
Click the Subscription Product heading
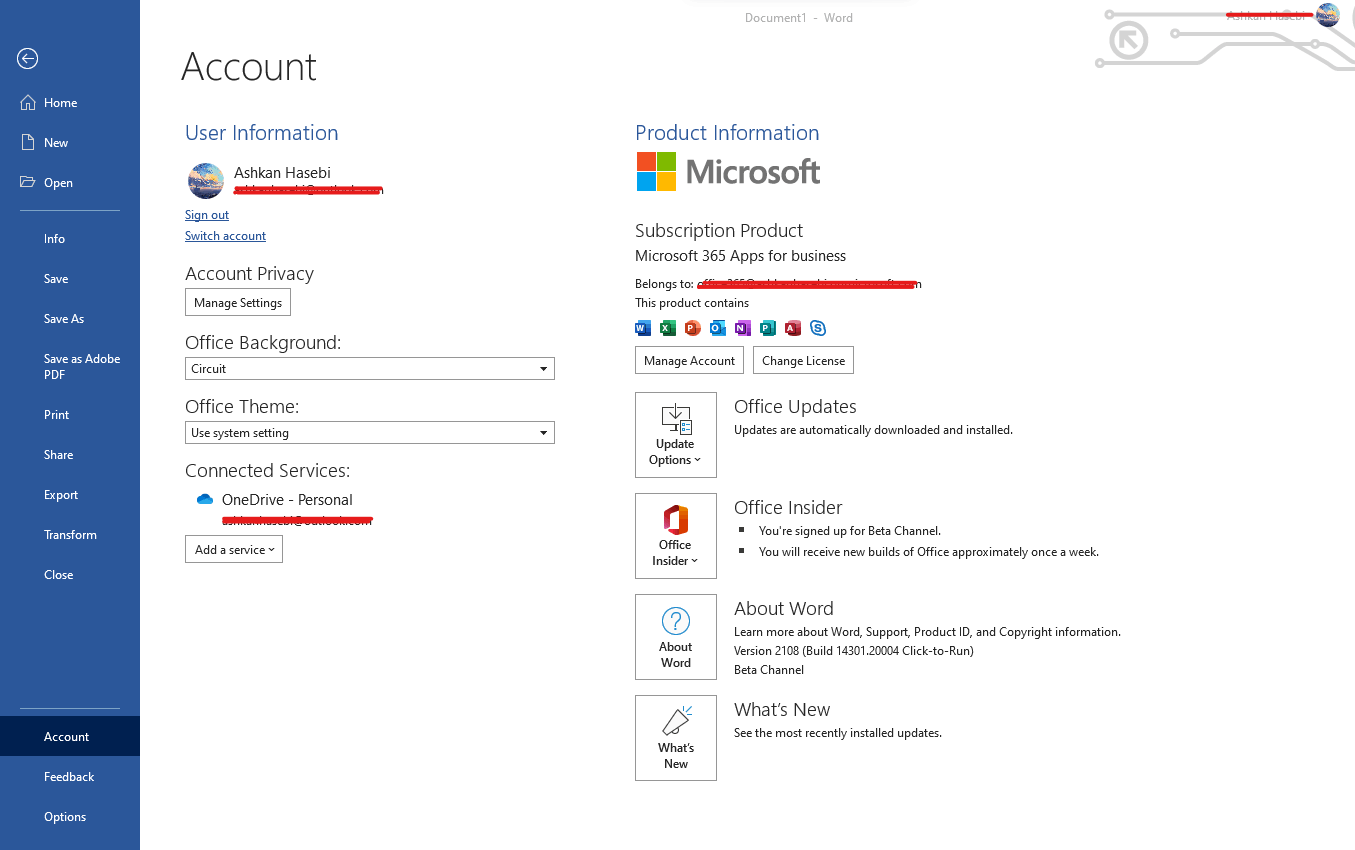719,231
